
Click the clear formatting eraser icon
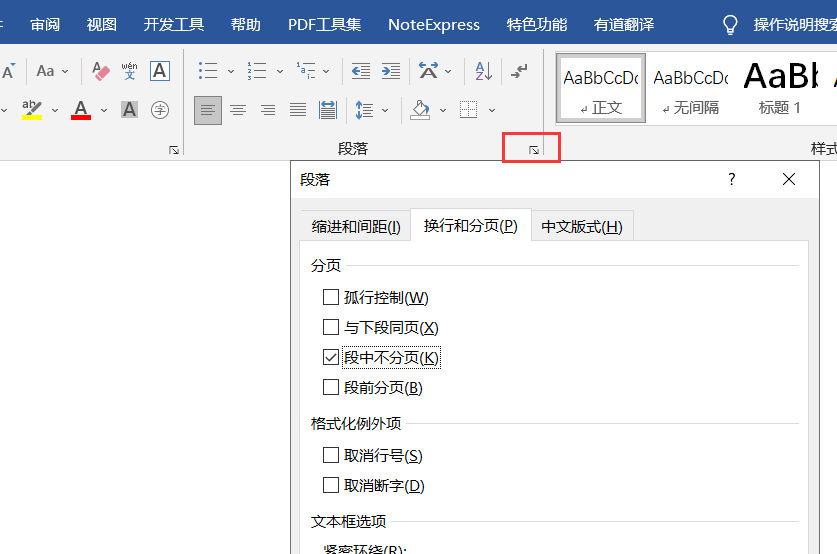click(x=101, y=71)
